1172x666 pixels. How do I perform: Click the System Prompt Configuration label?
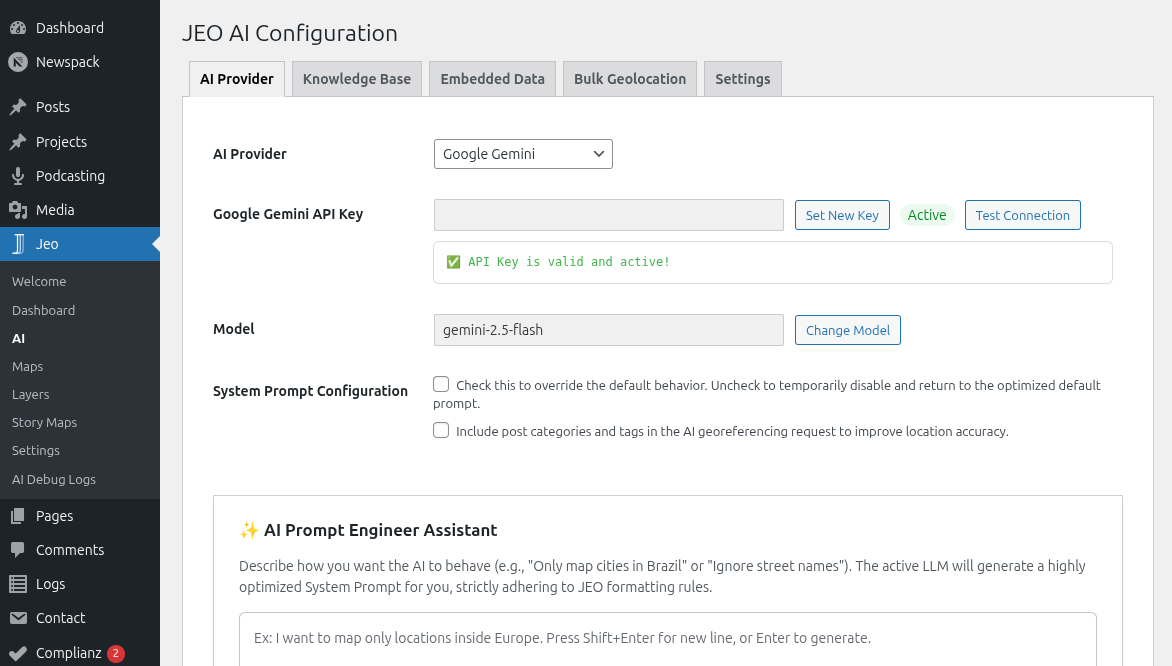[310, 391]
